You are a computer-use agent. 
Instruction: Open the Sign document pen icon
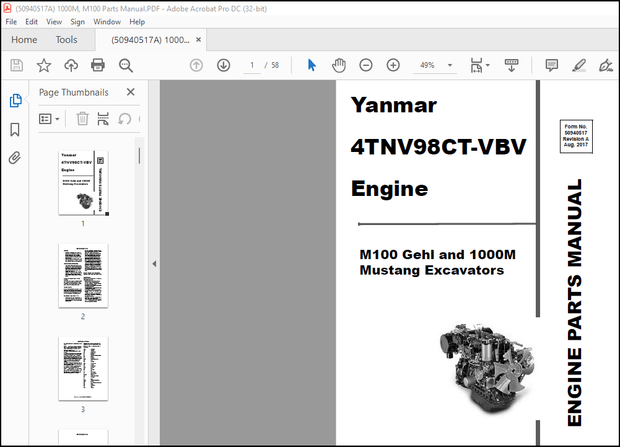[606, 65]
